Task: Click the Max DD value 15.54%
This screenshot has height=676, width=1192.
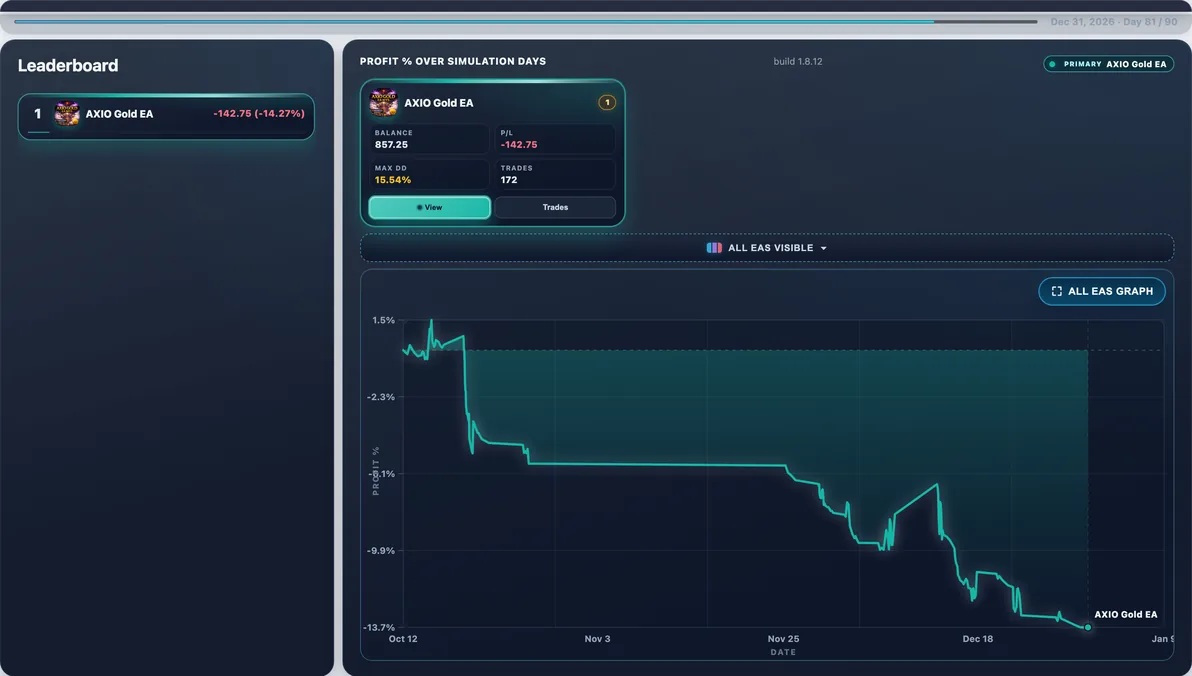Action: 393,180
